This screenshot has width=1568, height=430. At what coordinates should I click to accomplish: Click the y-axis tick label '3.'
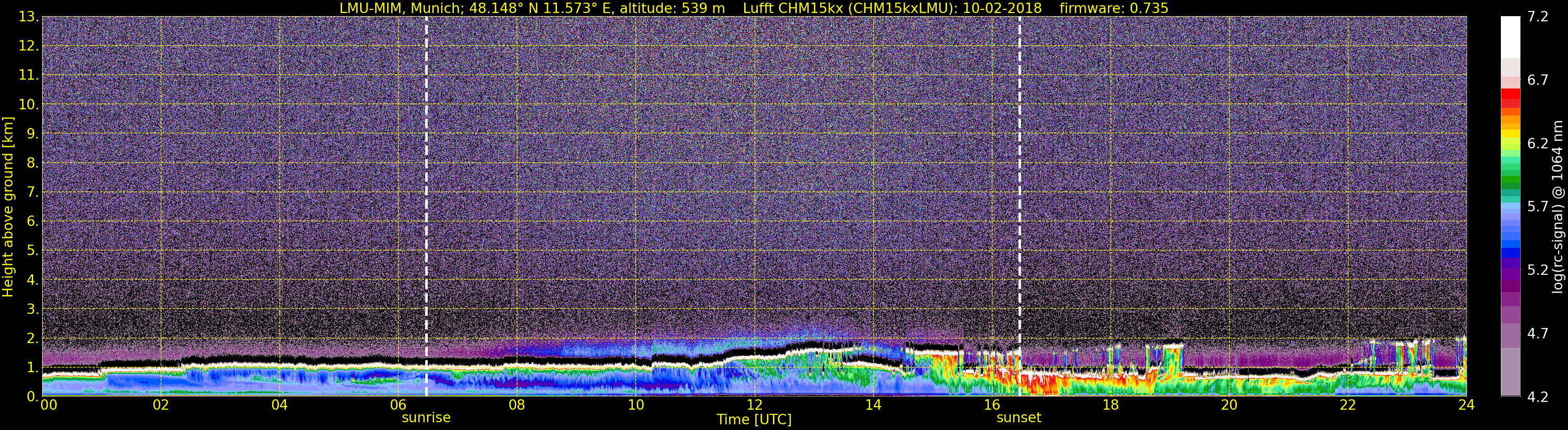pyautogui.click(x=32, y=309)
